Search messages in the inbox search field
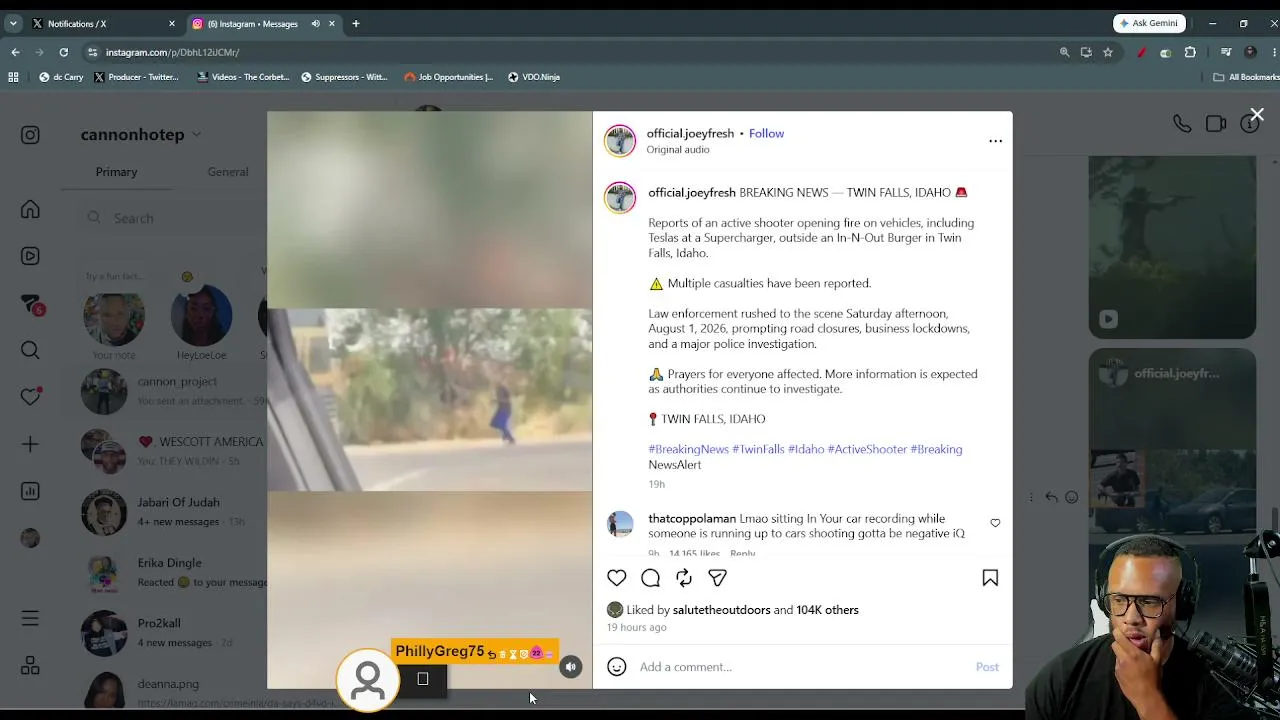This screenshot has height=720, width=1280. [x=170, y=218]
